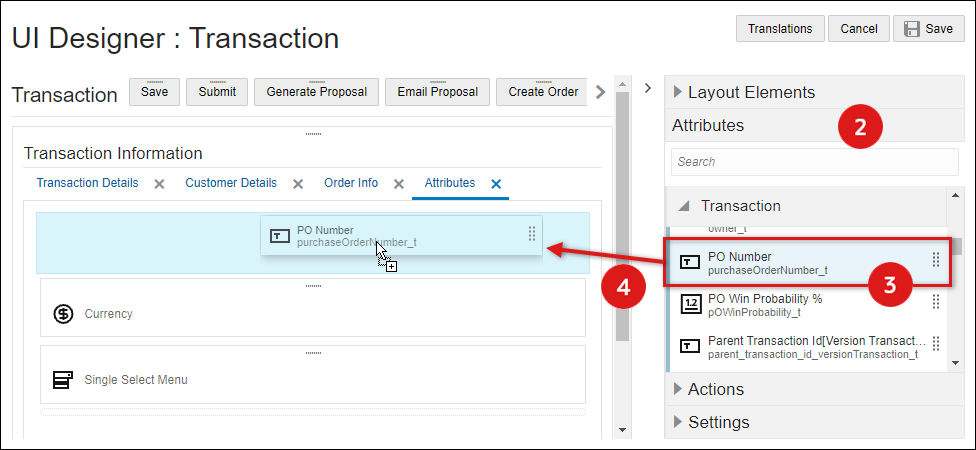
Task: Grab the PO Number drag handle in attributes list
Action: [x=936, y=260]
